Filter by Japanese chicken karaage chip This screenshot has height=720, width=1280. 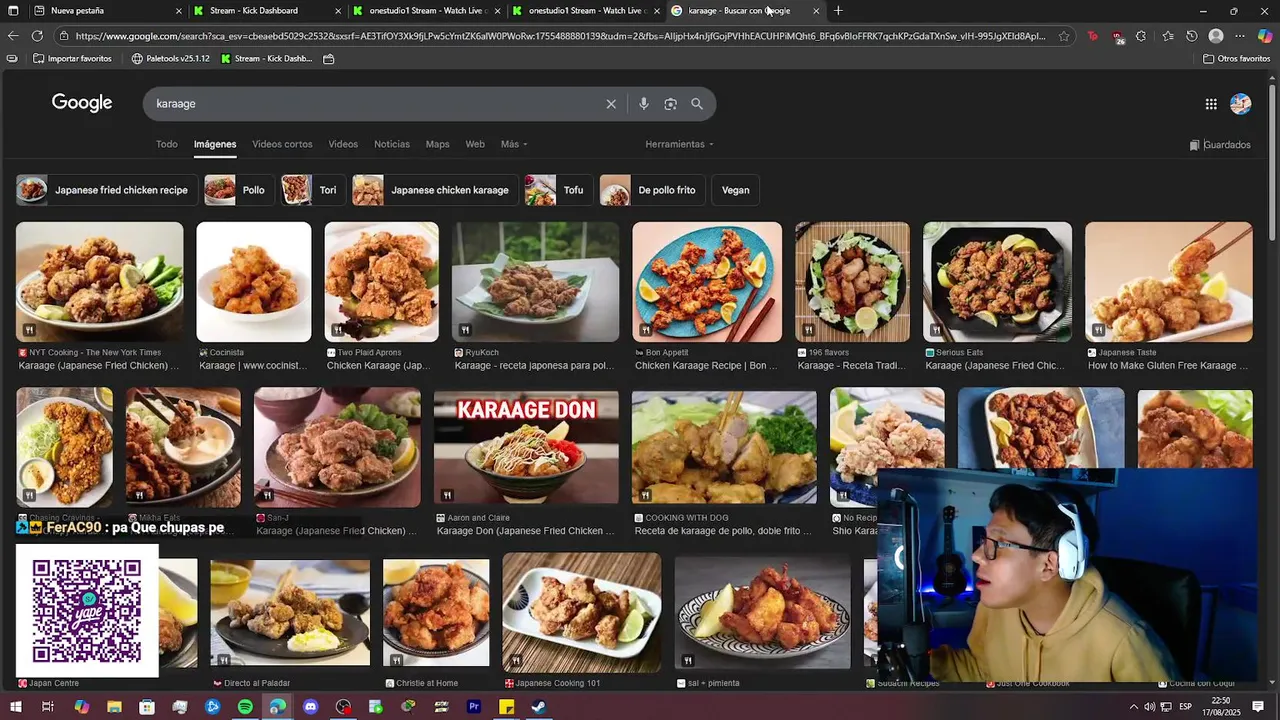(433, 190)
